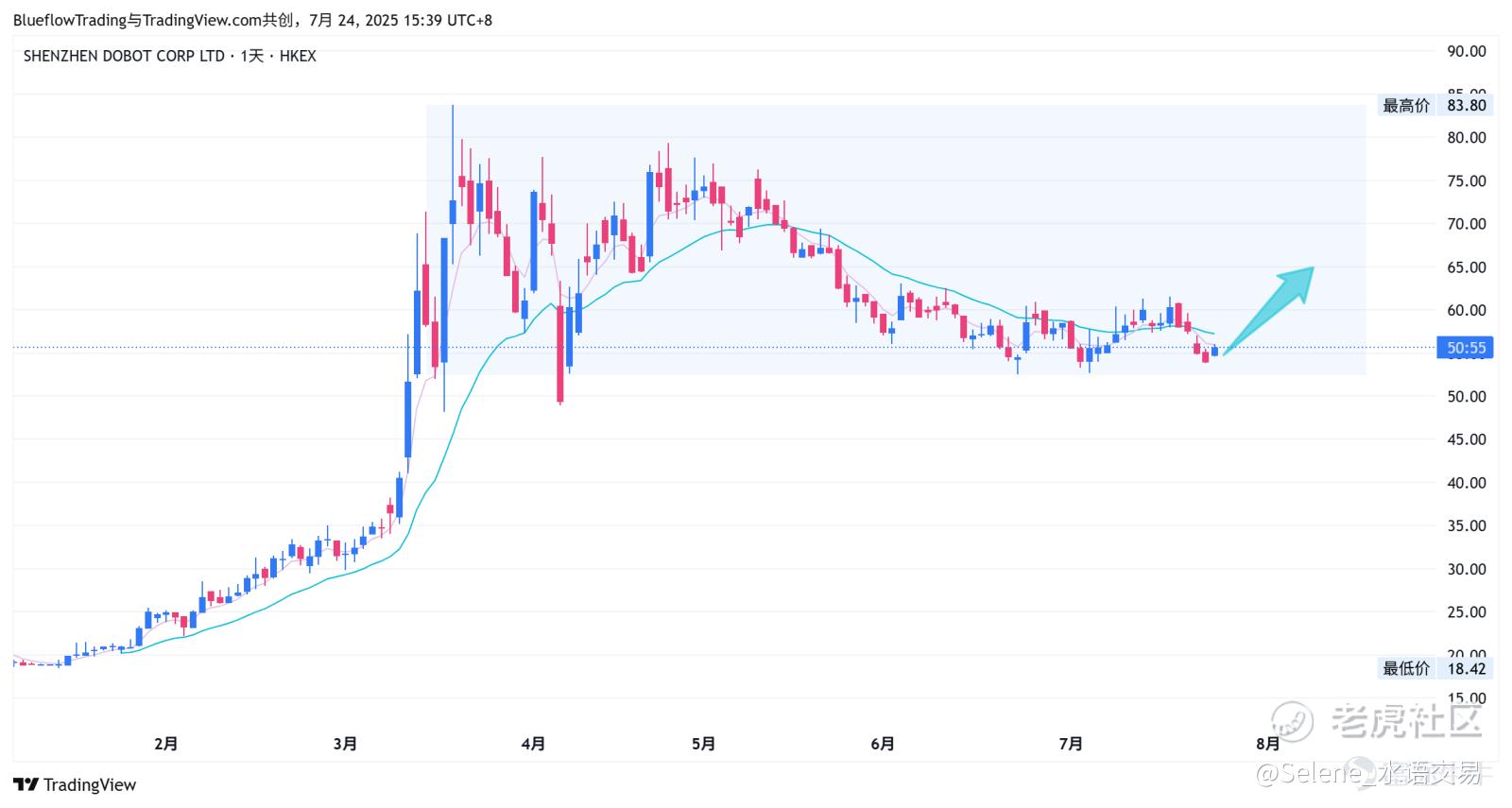Click the last blue candle on the chart
Image resolution: width=1512 pixels, height=808 pixels.
[x=1214, y=351]
